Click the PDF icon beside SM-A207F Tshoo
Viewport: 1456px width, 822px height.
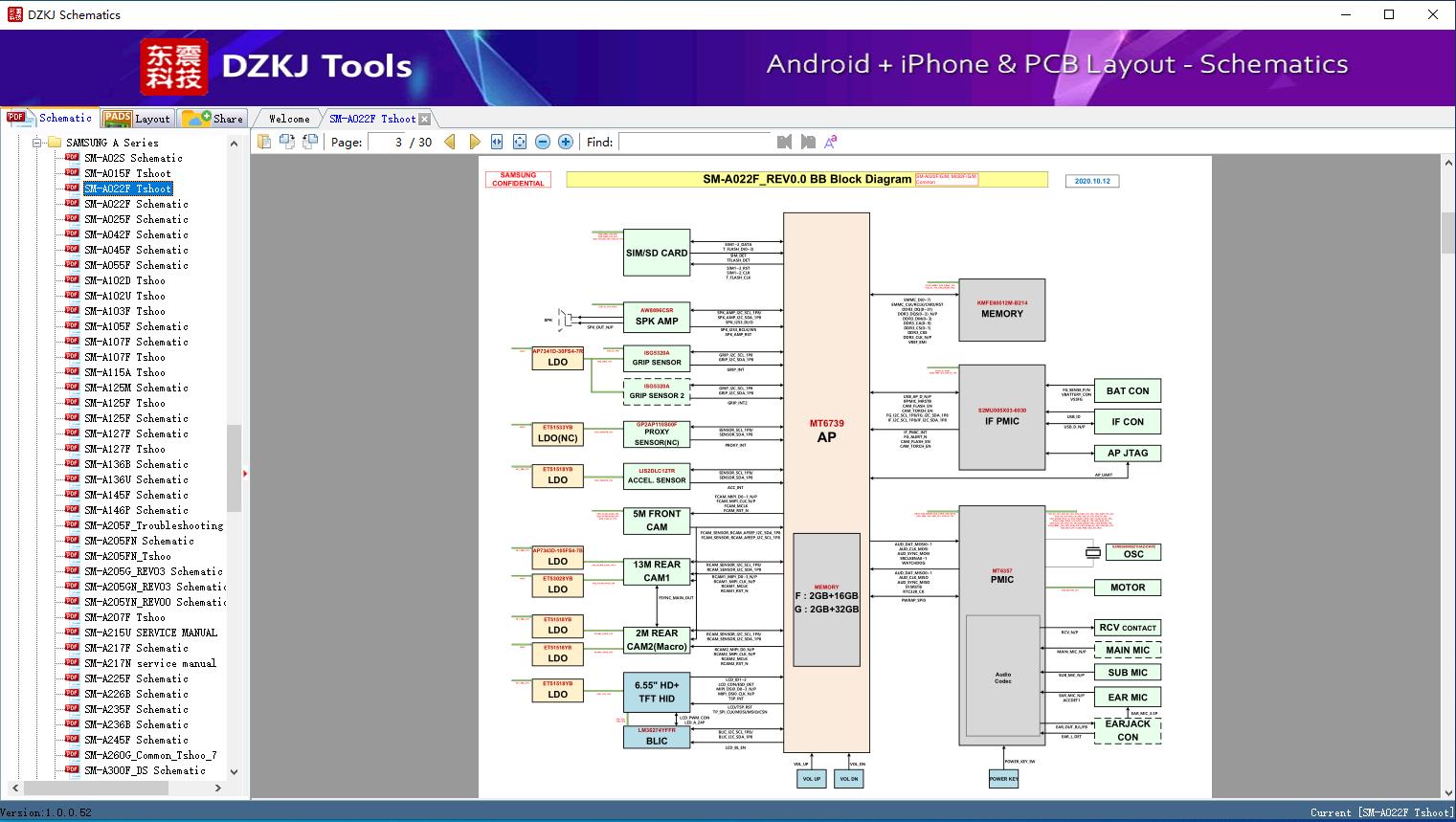coord(72,617)
